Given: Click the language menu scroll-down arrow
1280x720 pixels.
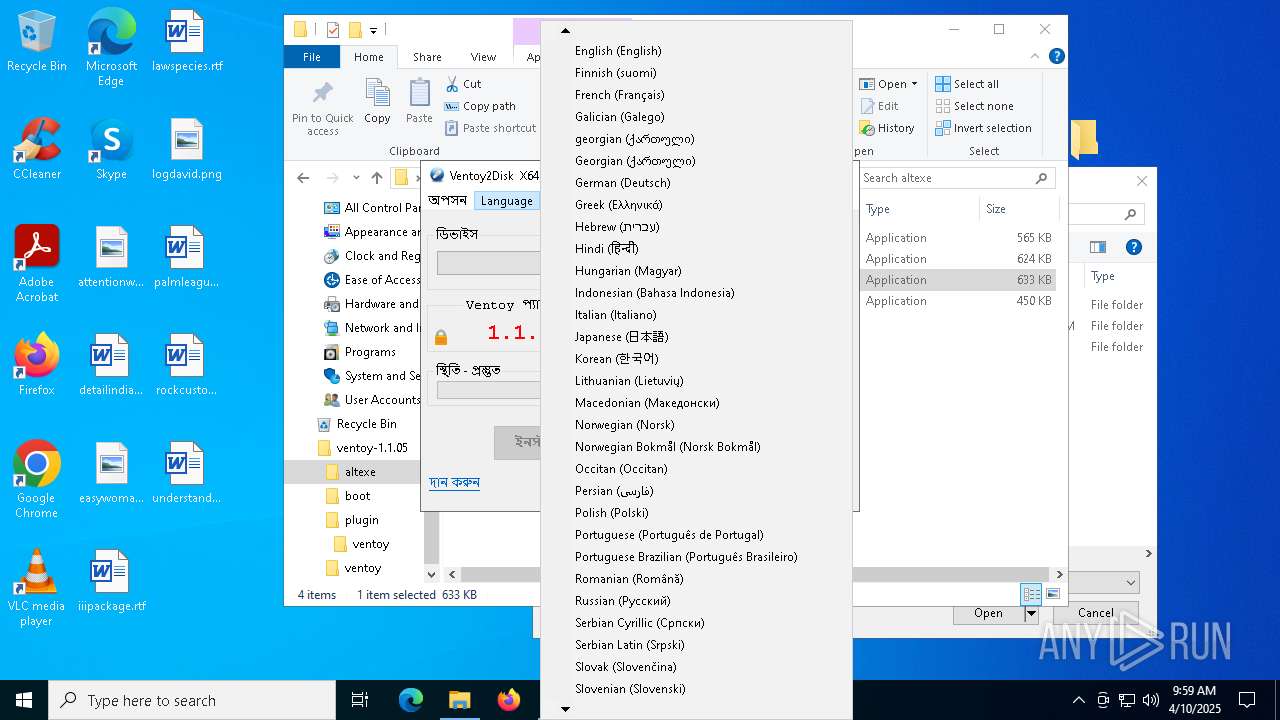Looking at the screenshot, I should [x=565, y=709].
